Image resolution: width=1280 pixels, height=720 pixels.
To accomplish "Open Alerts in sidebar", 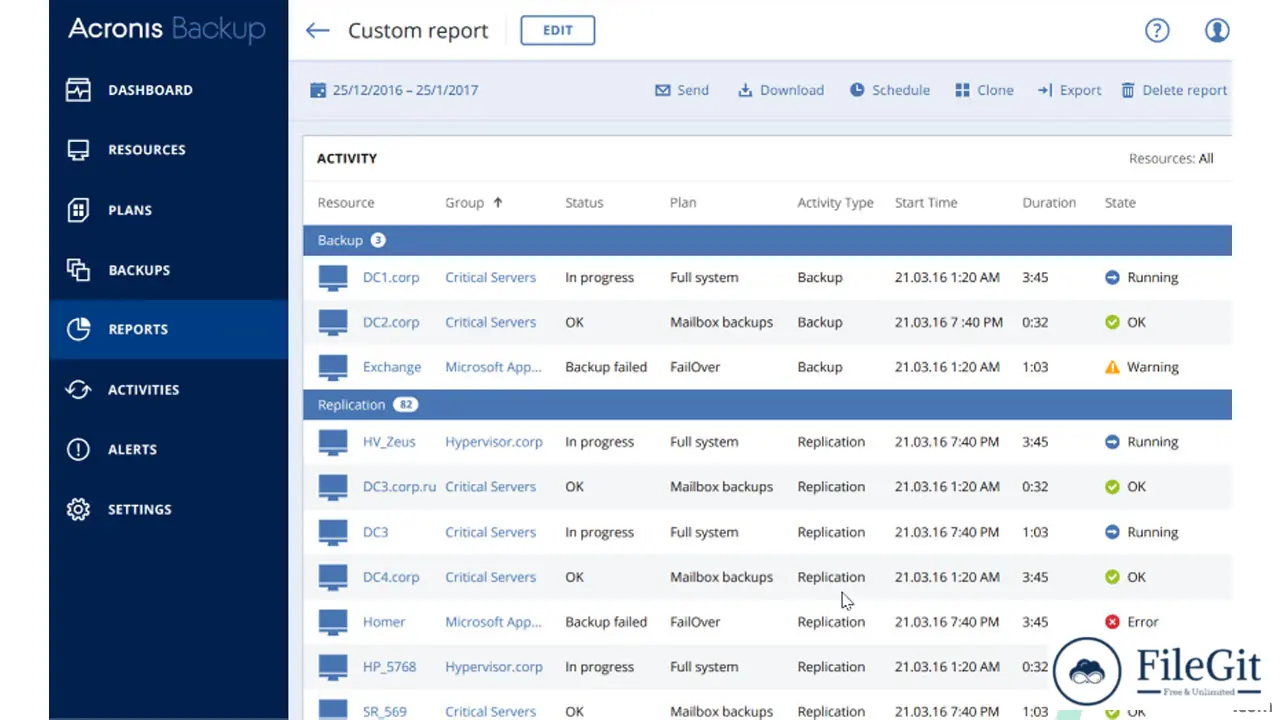I will click(x=168, y=450).
